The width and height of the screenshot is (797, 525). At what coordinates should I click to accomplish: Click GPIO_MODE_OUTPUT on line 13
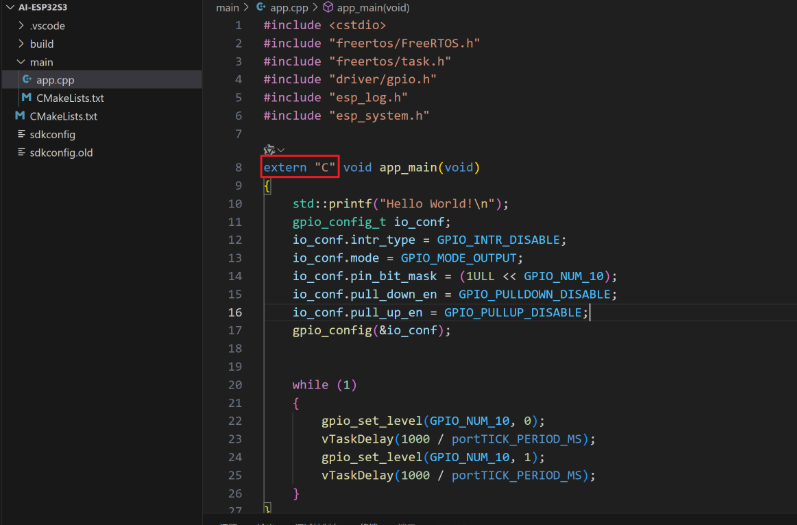click(x=458, y=258)
